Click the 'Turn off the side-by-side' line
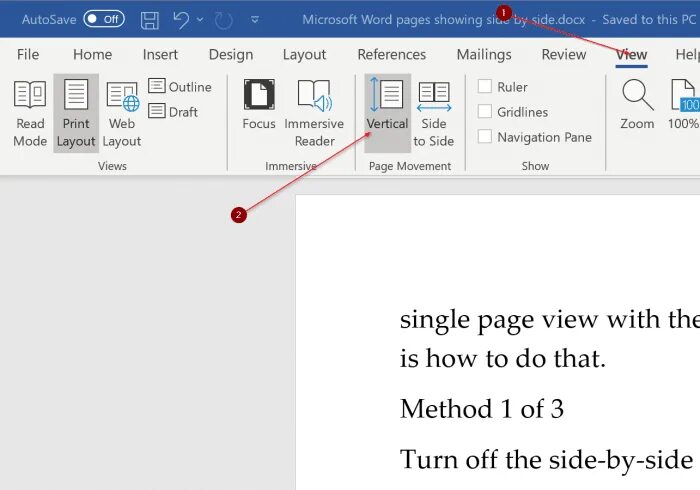This screenshot has width=700, height=490. coord(546,460)
